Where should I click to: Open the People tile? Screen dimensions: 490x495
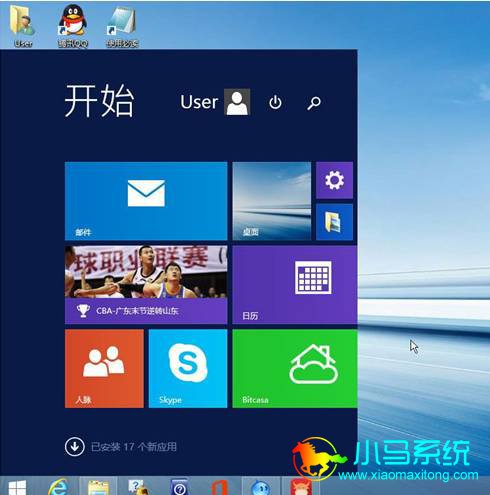coord(104,368)
